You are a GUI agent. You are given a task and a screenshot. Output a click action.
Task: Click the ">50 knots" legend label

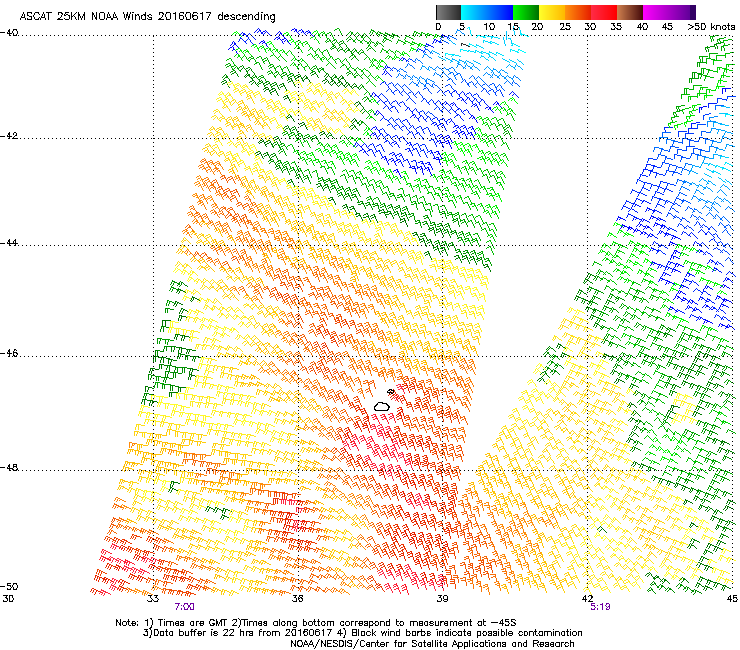coord(711,27)
